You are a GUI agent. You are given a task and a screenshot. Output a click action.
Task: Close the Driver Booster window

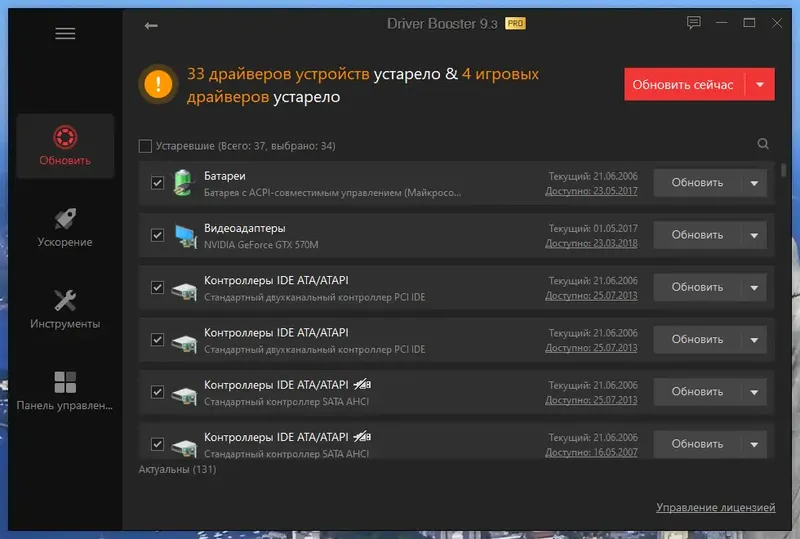[777, 22]
